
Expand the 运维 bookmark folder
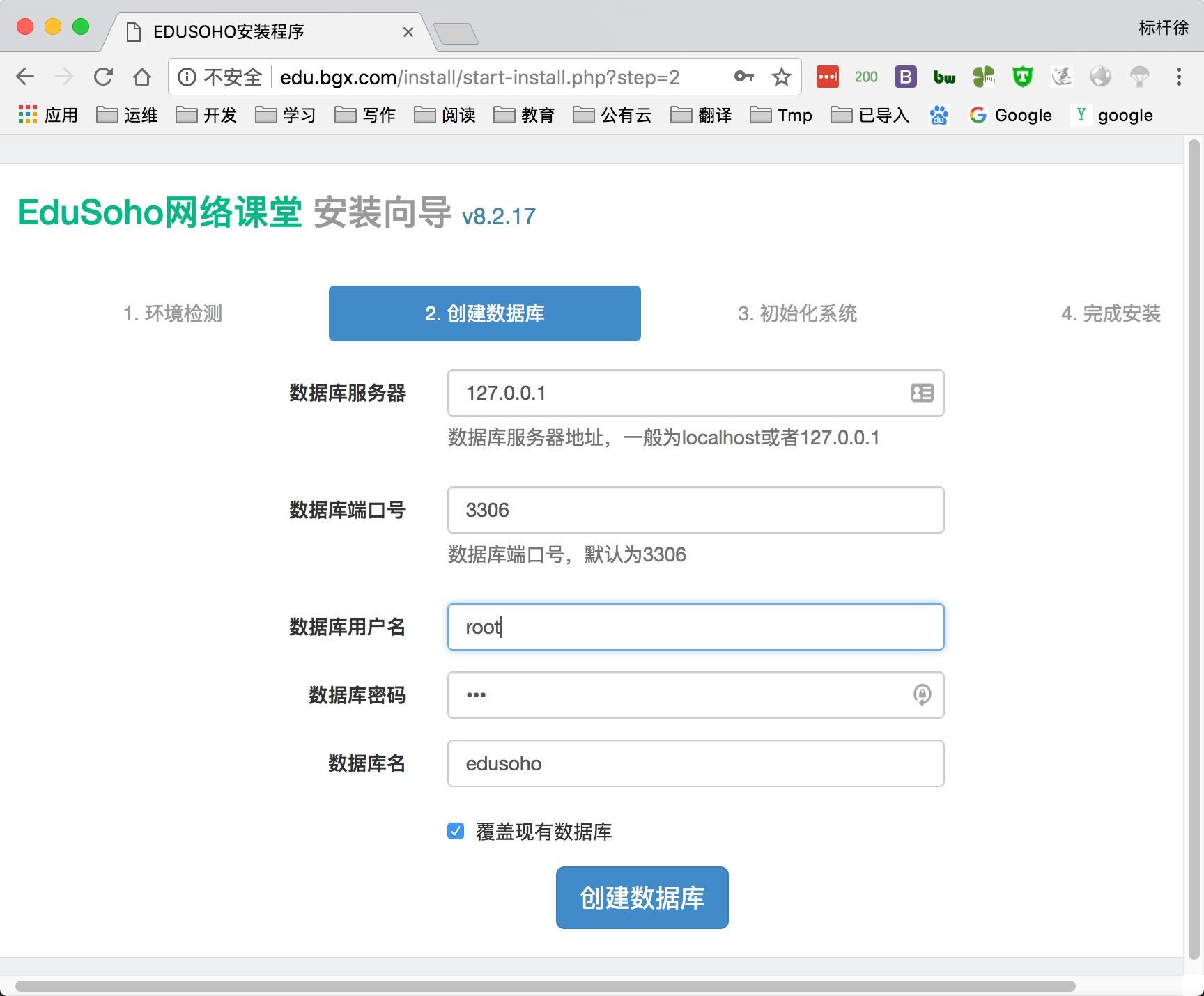tap(127, 115)
